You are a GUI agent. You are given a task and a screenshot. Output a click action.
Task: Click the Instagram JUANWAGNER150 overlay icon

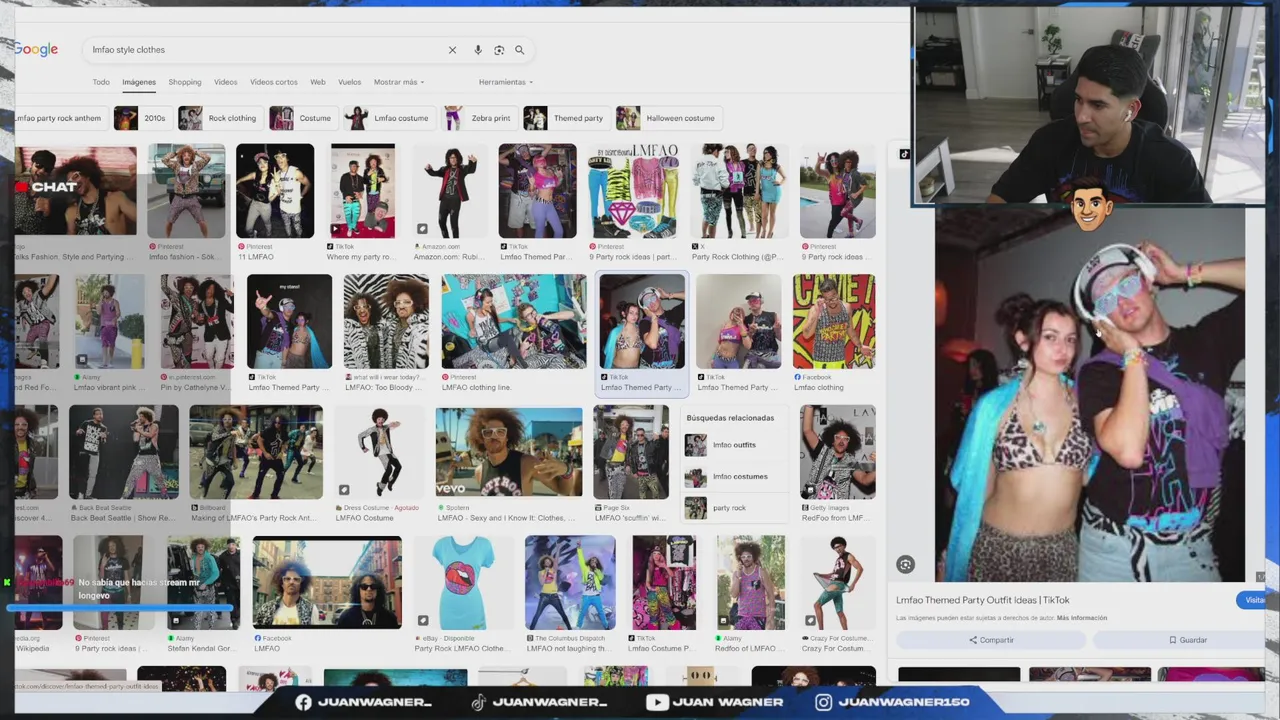coord(823,703)
